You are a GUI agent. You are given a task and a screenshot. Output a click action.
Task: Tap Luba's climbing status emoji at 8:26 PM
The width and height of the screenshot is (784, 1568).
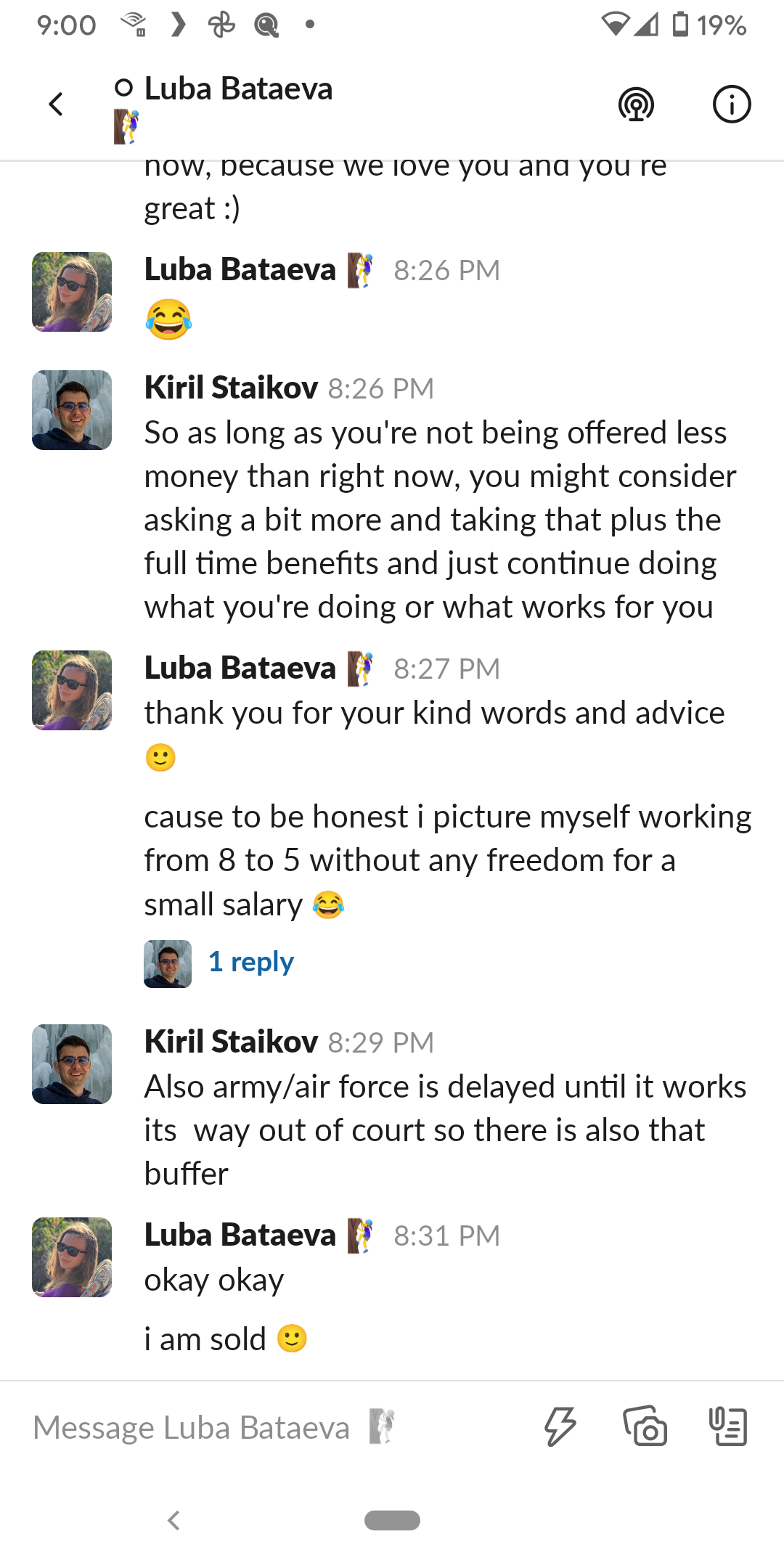click(x=360, y=271)
